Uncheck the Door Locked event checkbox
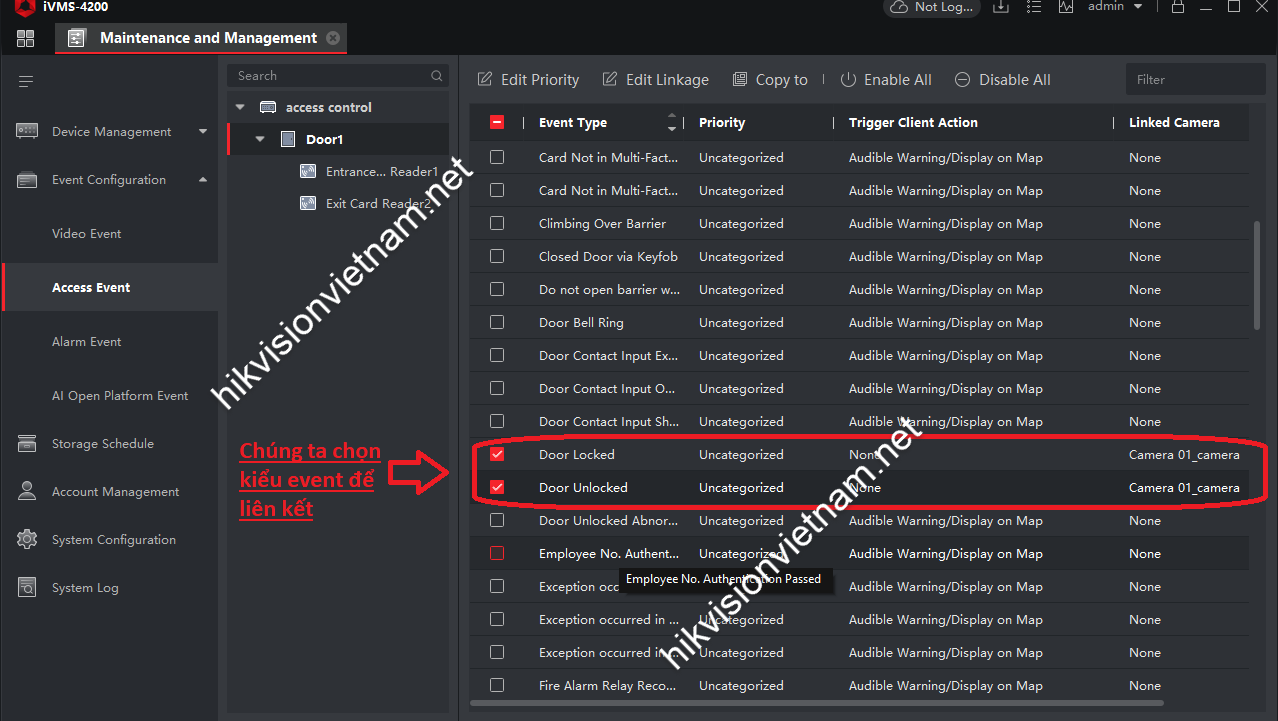The height and width of the screenshot is (721, 1278). coord(497,455)
